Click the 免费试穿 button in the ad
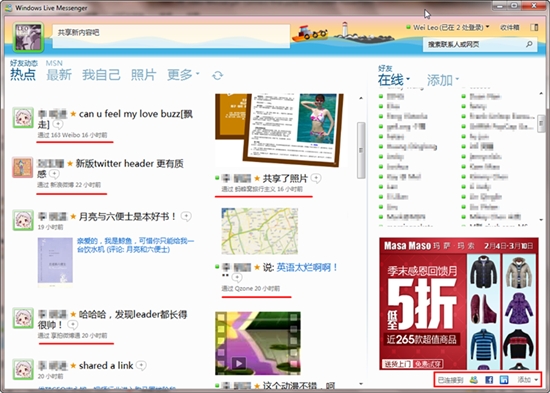This screenshot has height=393, width=550. click(x=428, y=364)
